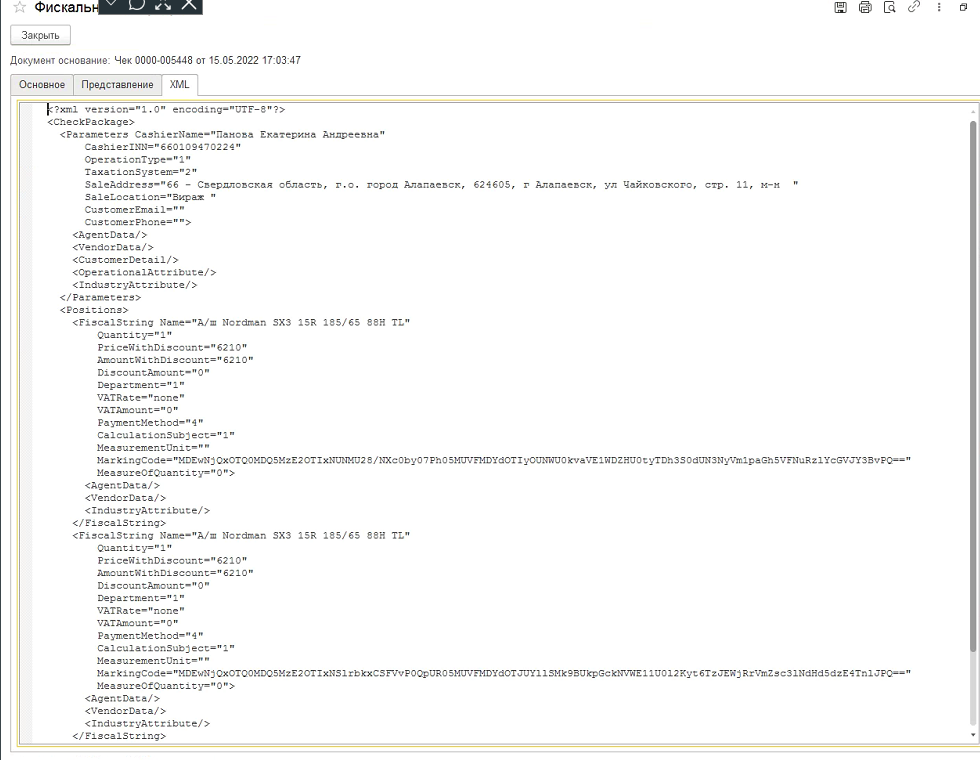Screen dimensions: 980x760
Task: Add document to favorites with star icon
Action: click(19, 8)
